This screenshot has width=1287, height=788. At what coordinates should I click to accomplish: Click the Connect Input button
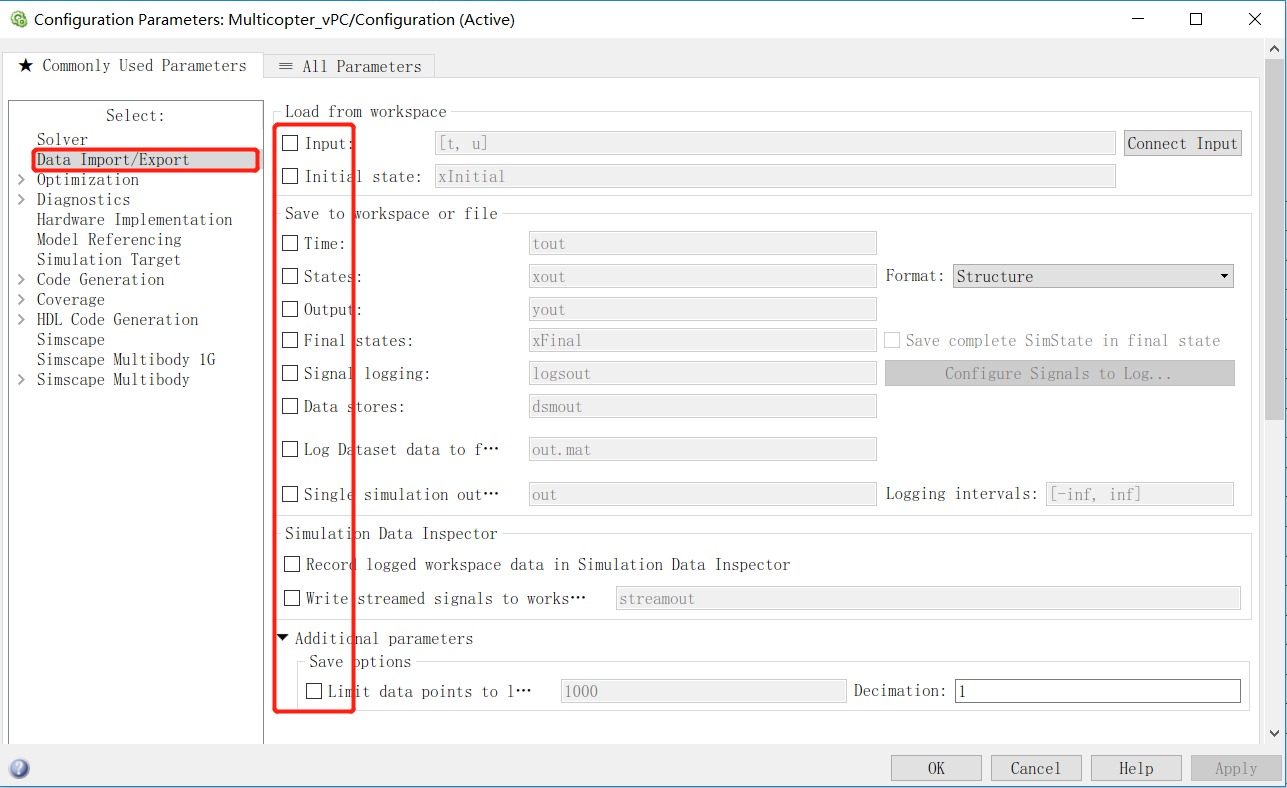click(1183, 144)
